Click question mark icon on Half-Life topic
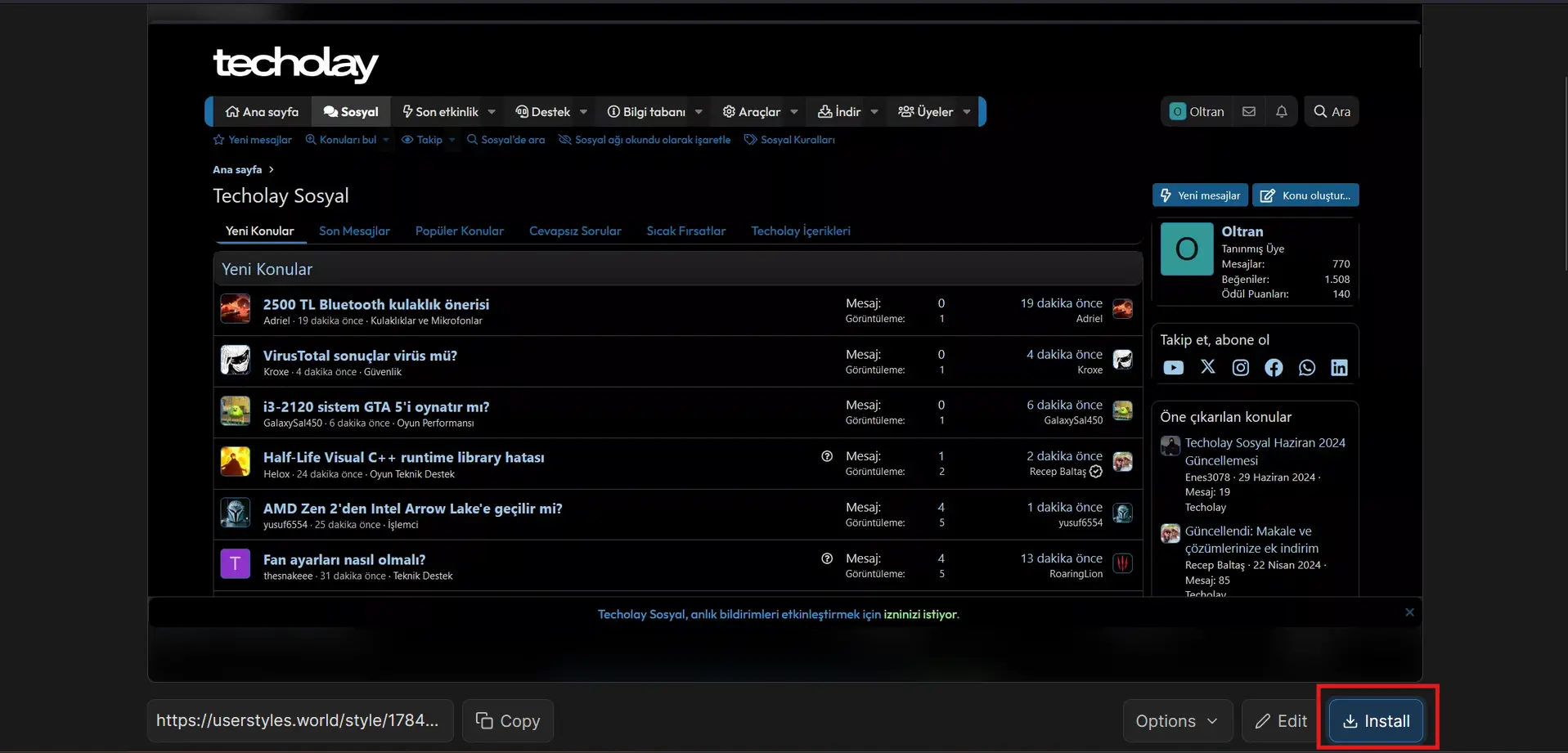The height and width of the screenshot is (753, 1568). (827, 456)
